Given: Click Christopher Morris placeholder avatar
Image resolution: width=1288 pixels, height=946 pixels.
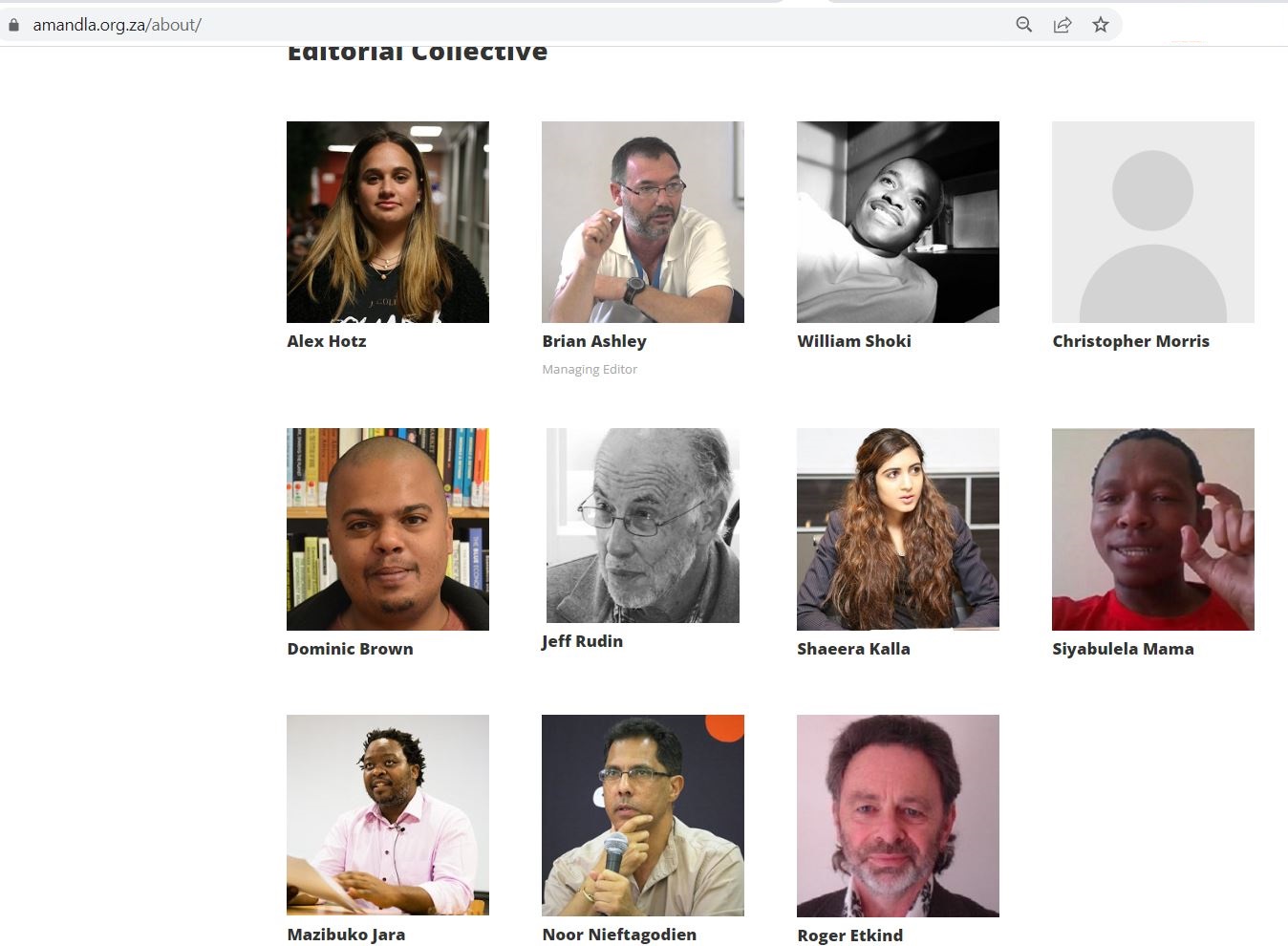Looking at the screenshot, I should point(1153,222).
